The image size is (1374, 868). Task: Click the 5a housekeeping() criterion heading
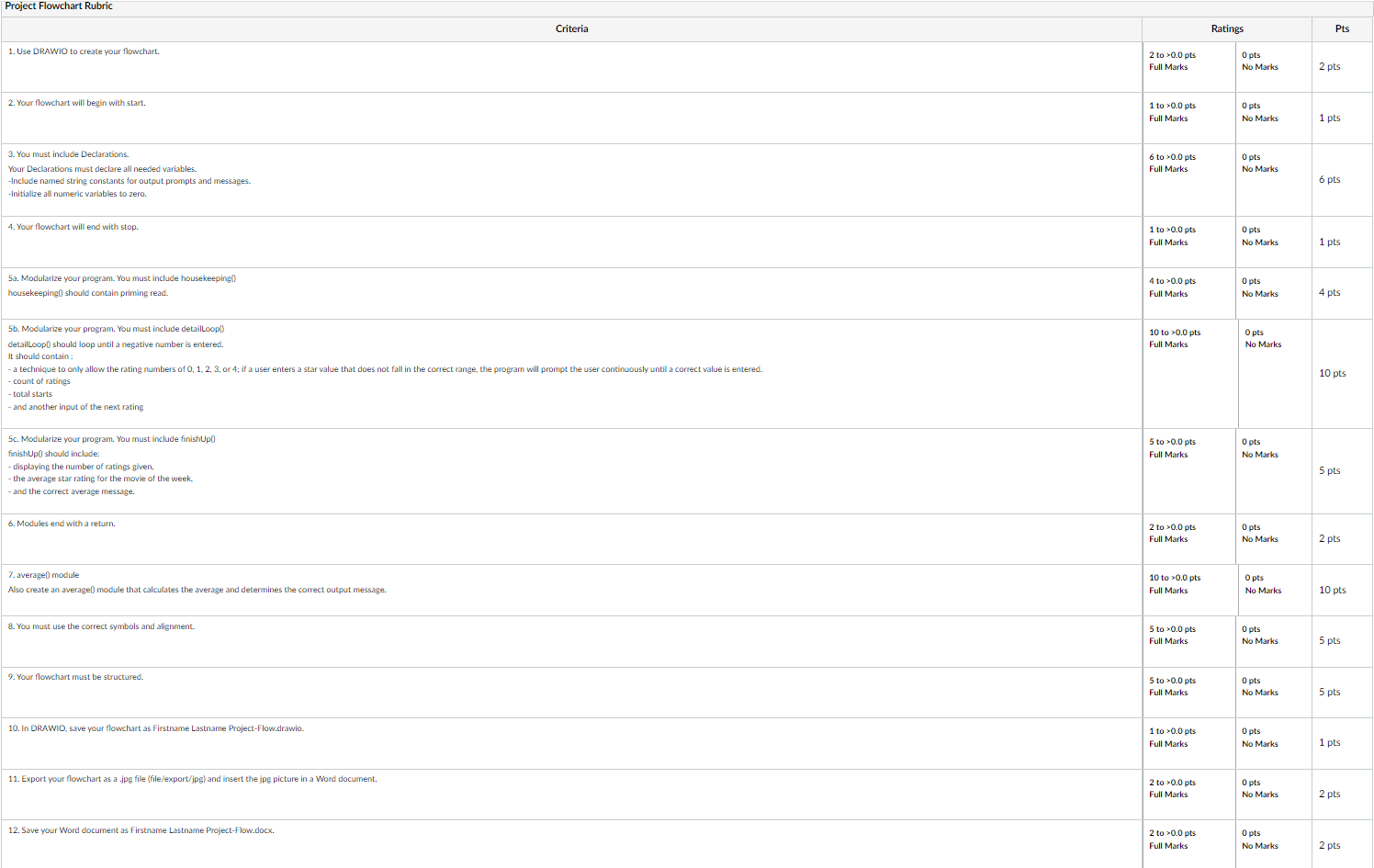122,278
